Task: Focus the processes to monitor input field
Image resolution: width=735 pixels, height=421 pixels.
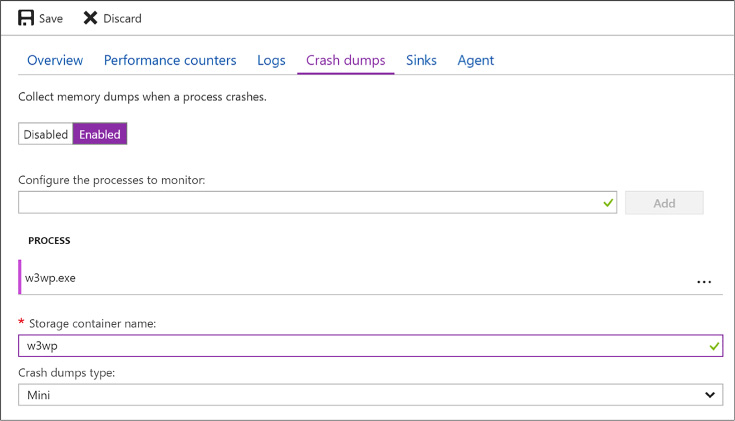Action: pyautogui.click(x=317, y=203)
